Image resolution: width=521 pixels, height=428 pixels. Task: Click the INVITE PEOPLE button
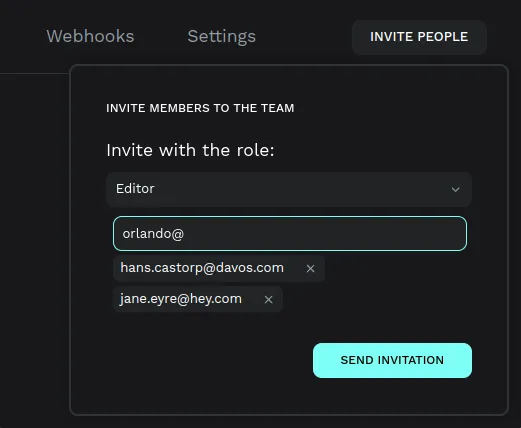click(x=419, y=37)
